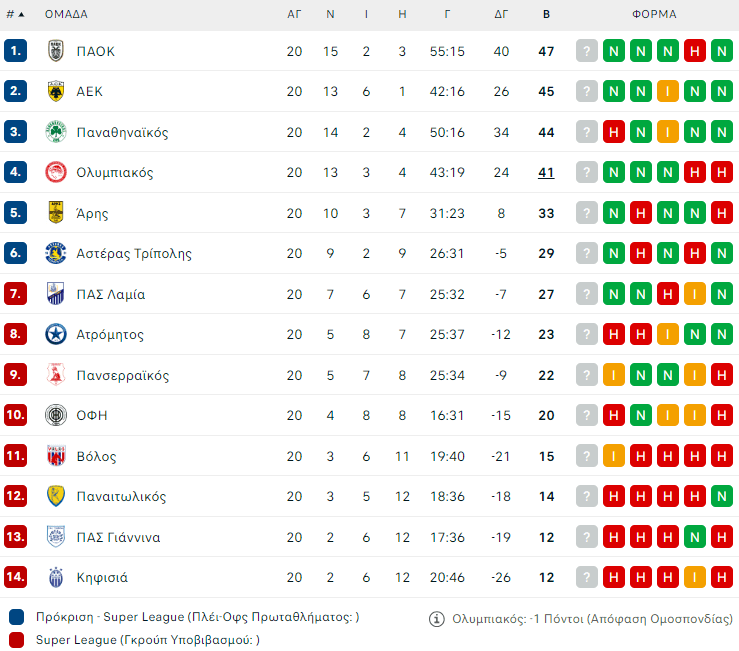Screen dimensions: 739x651
Task: Click Ολυμπιακός underlined 41 points value
Action: click(546, 173)
